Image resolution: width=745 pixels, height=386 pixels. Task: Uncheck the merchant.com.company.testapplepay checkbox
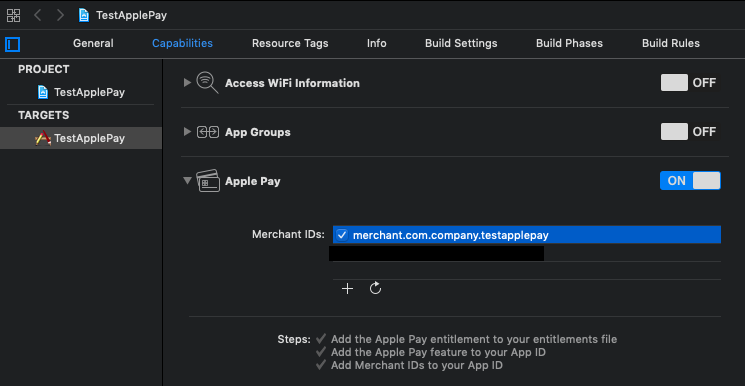coord(342,235)
